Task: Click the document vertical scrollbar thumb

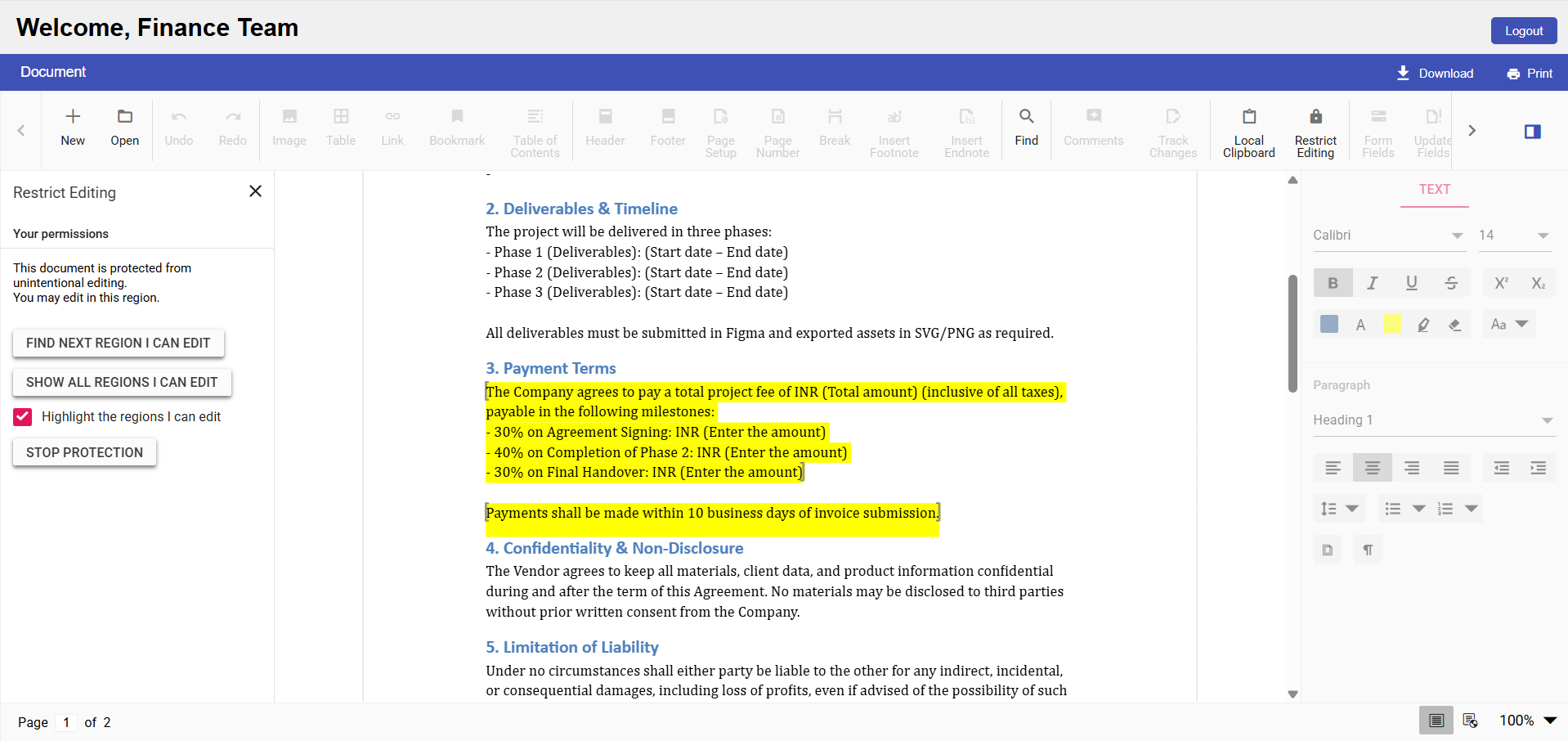Action: coord(1292,334)
